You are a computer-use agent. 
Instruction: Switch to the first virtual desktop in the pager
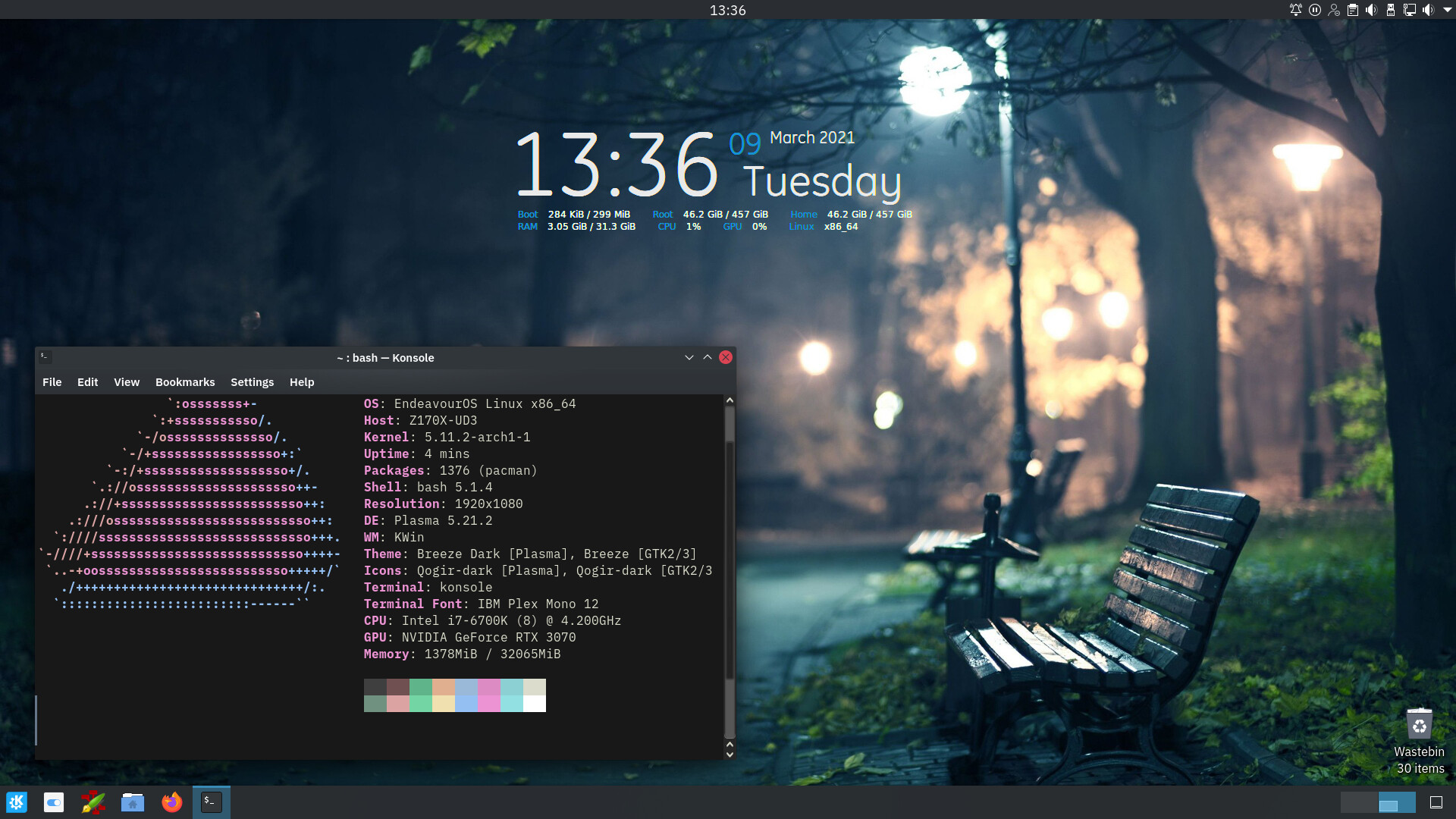click(x=1359, y=802)
